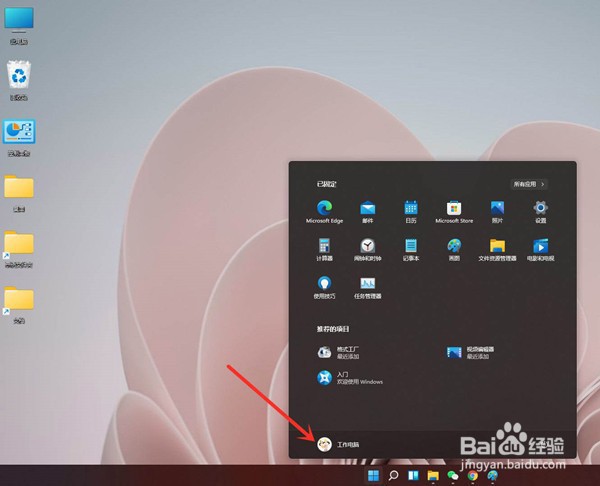Open Notepad (记事本) from pinned apps

point(411,250)
